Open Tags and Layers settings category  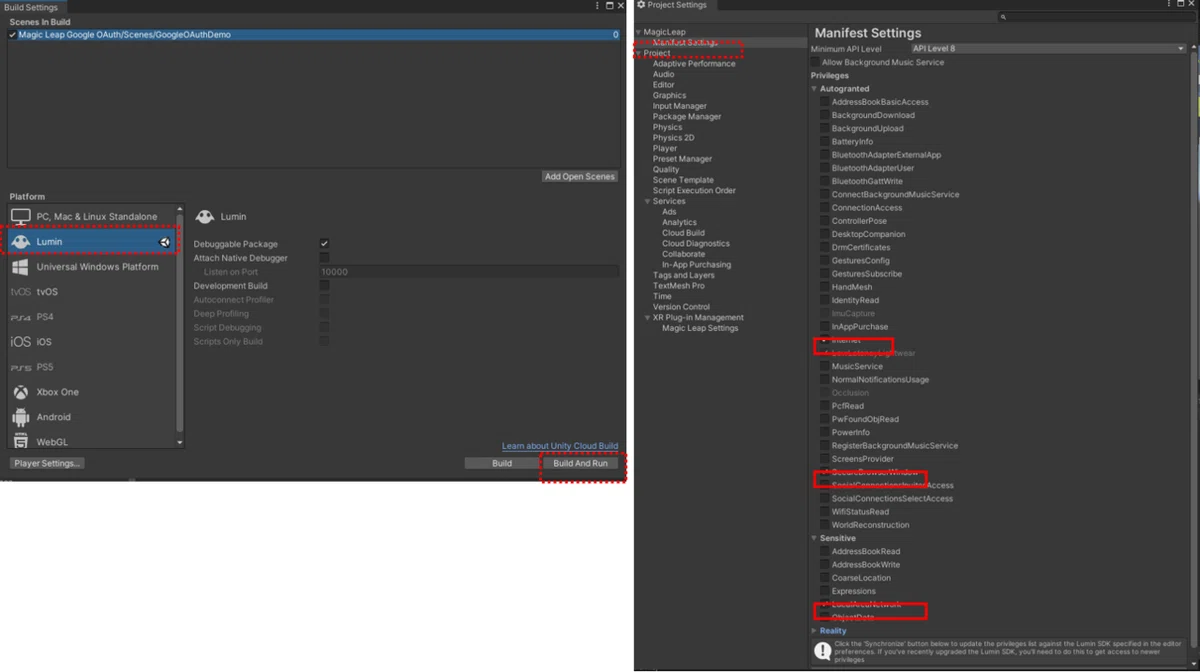tap(684, 275)
